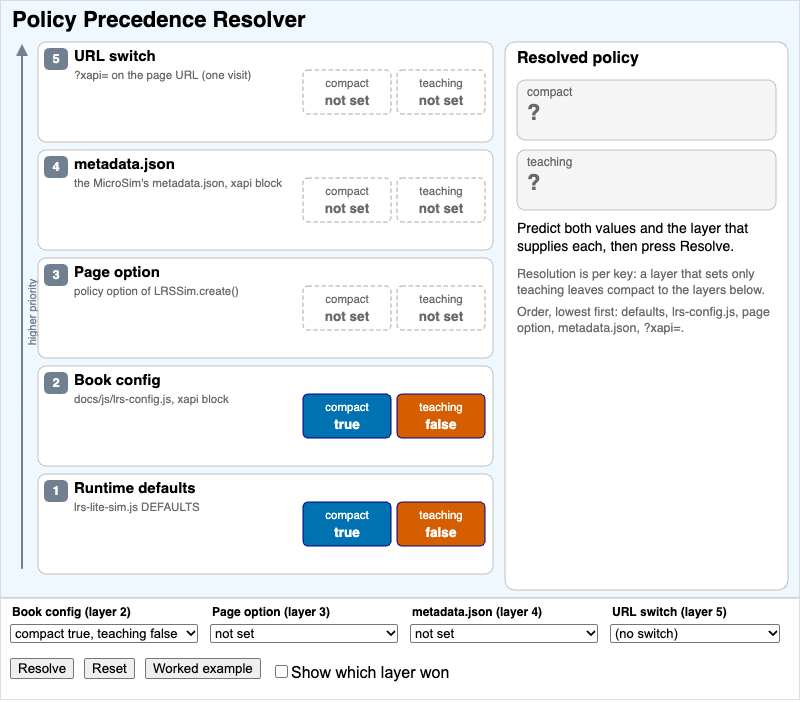Image resolution: width=800 pixels, height=702 pixels.
Task: Click the Reset button
Action: pyautogui.click(x=109, y=668)
